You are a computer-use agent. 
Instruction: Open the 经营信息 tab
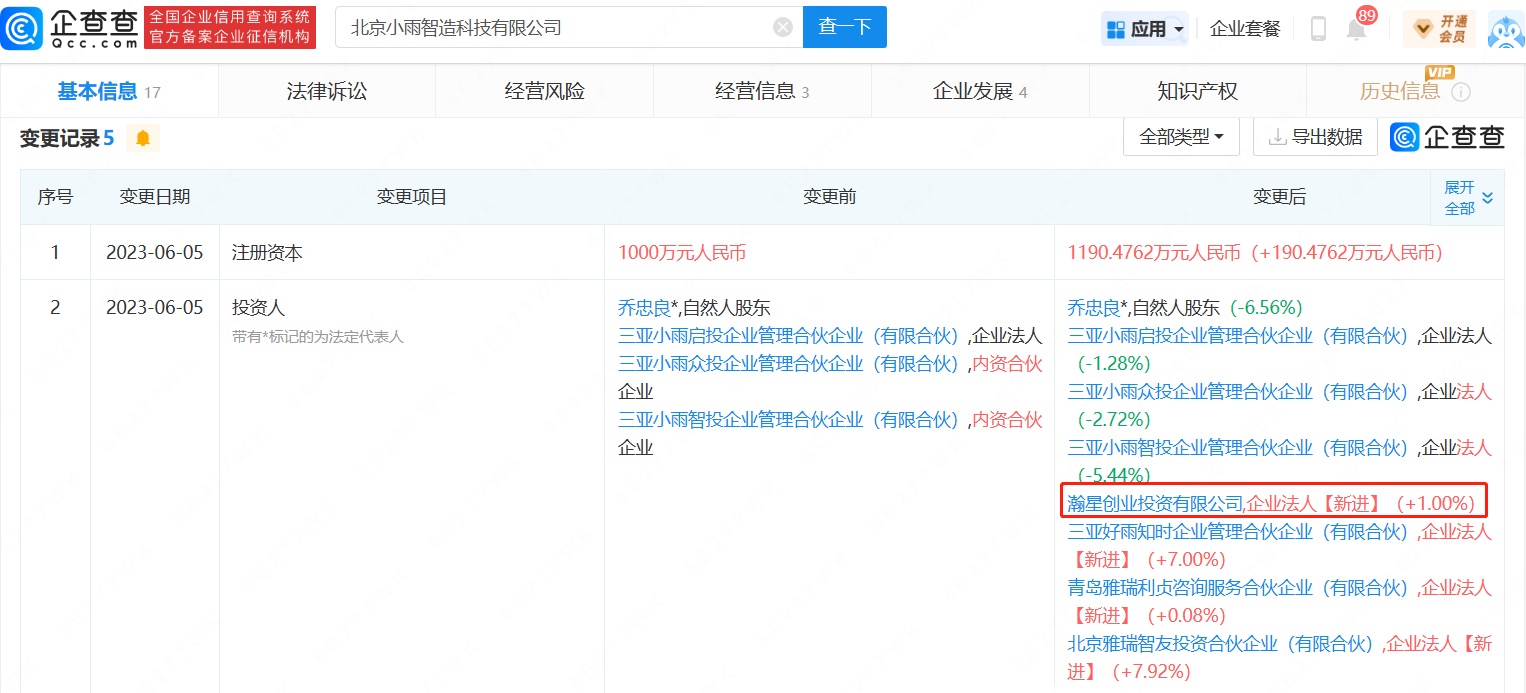coord(762,92)
